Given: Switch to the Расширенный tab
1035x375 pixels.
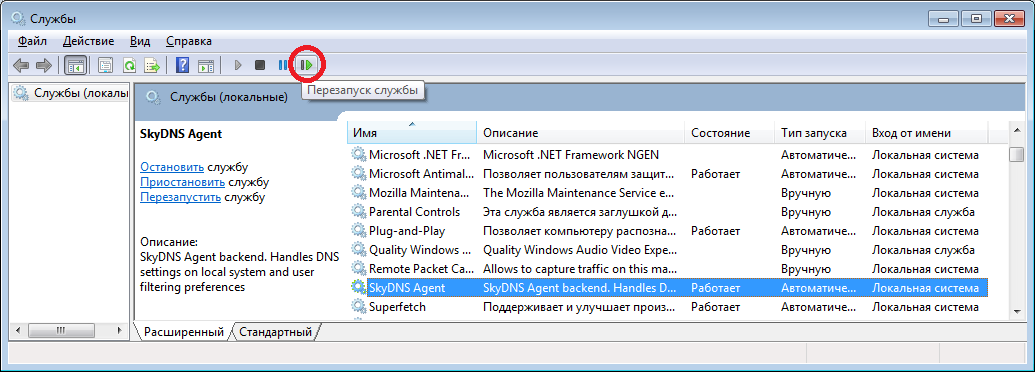Looking at the screenshot, I should coord(184,331).
